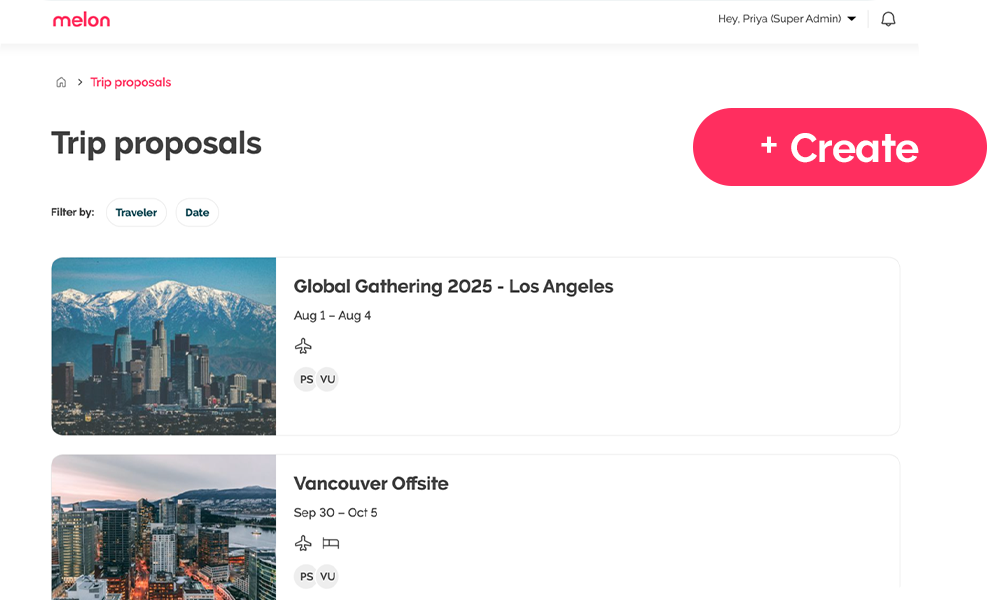The image size is (1000, 600).
Task: Click the Hey, Priya account name
Action: click(x=778, y=18)
